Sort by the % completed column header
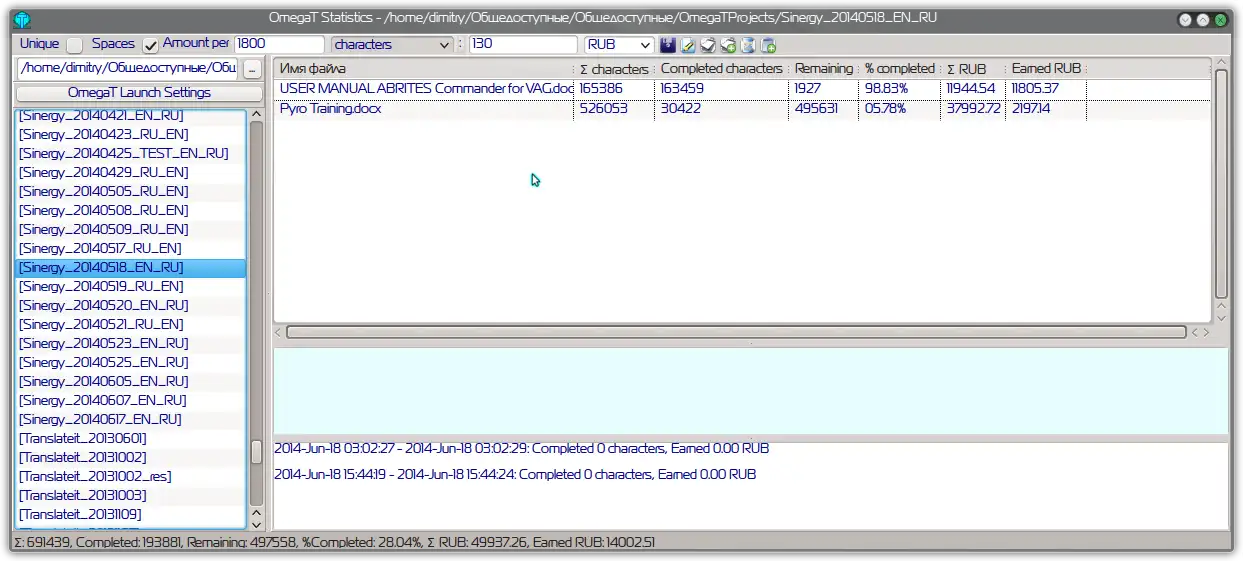This screenshot has width=1243, height=561. [900, 69]
